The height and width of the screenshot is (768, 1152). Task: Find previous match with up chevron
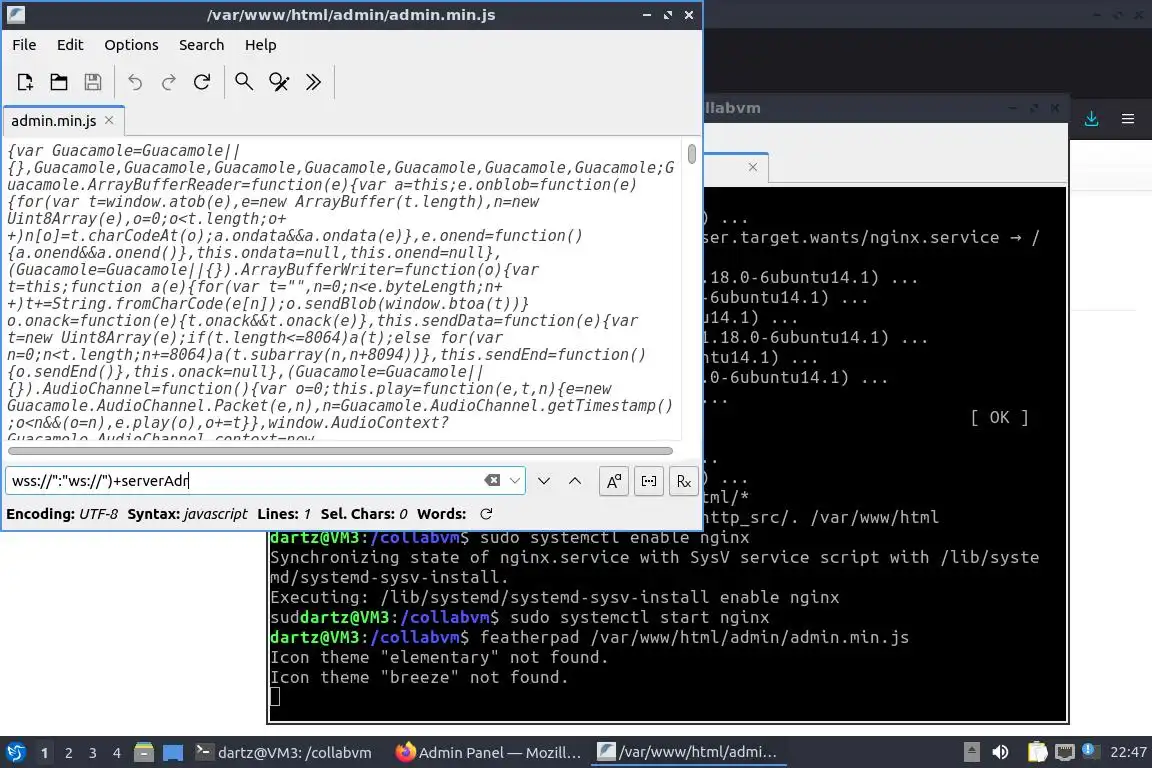pyautogui.click(x=575, y=481)
